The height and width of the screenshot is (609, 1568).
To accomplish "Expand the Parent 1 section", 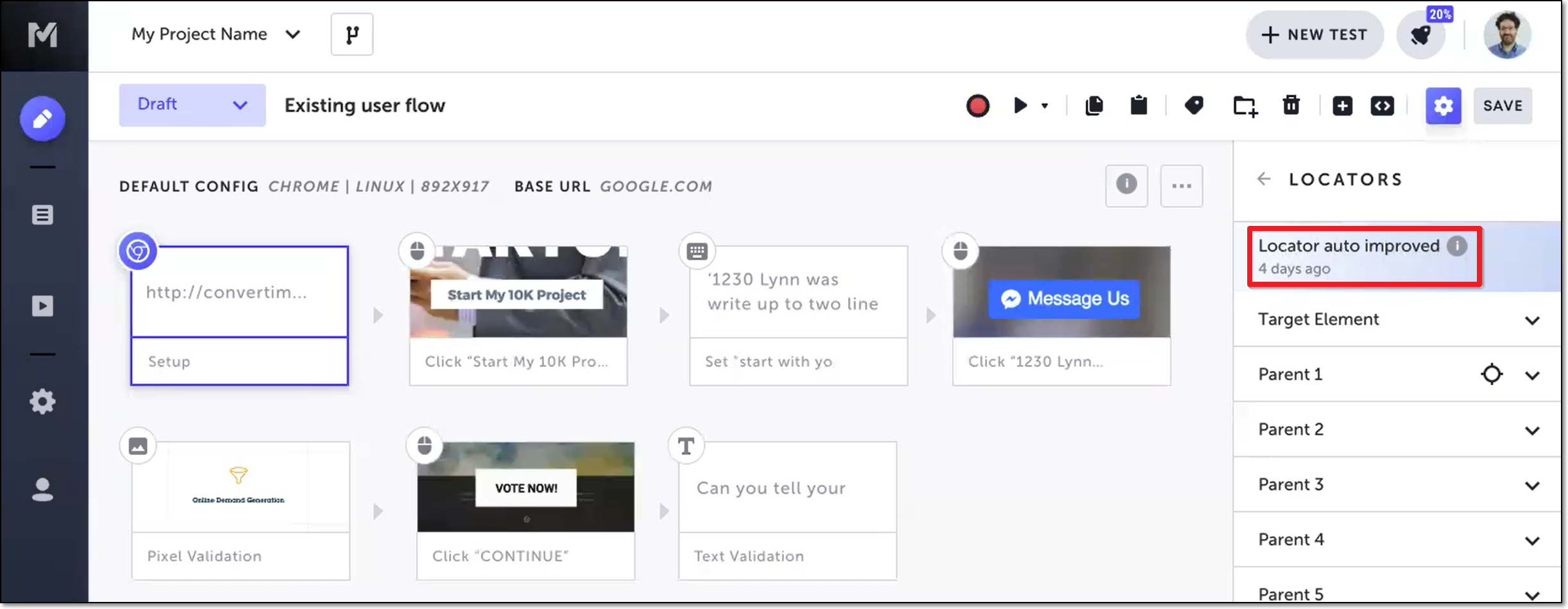I will pyautogui.click(x=1532, y=375).
